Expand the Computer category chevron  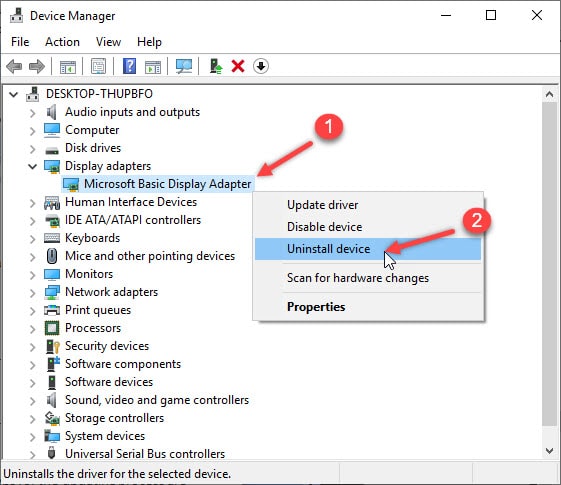click(x=33, y=131)
